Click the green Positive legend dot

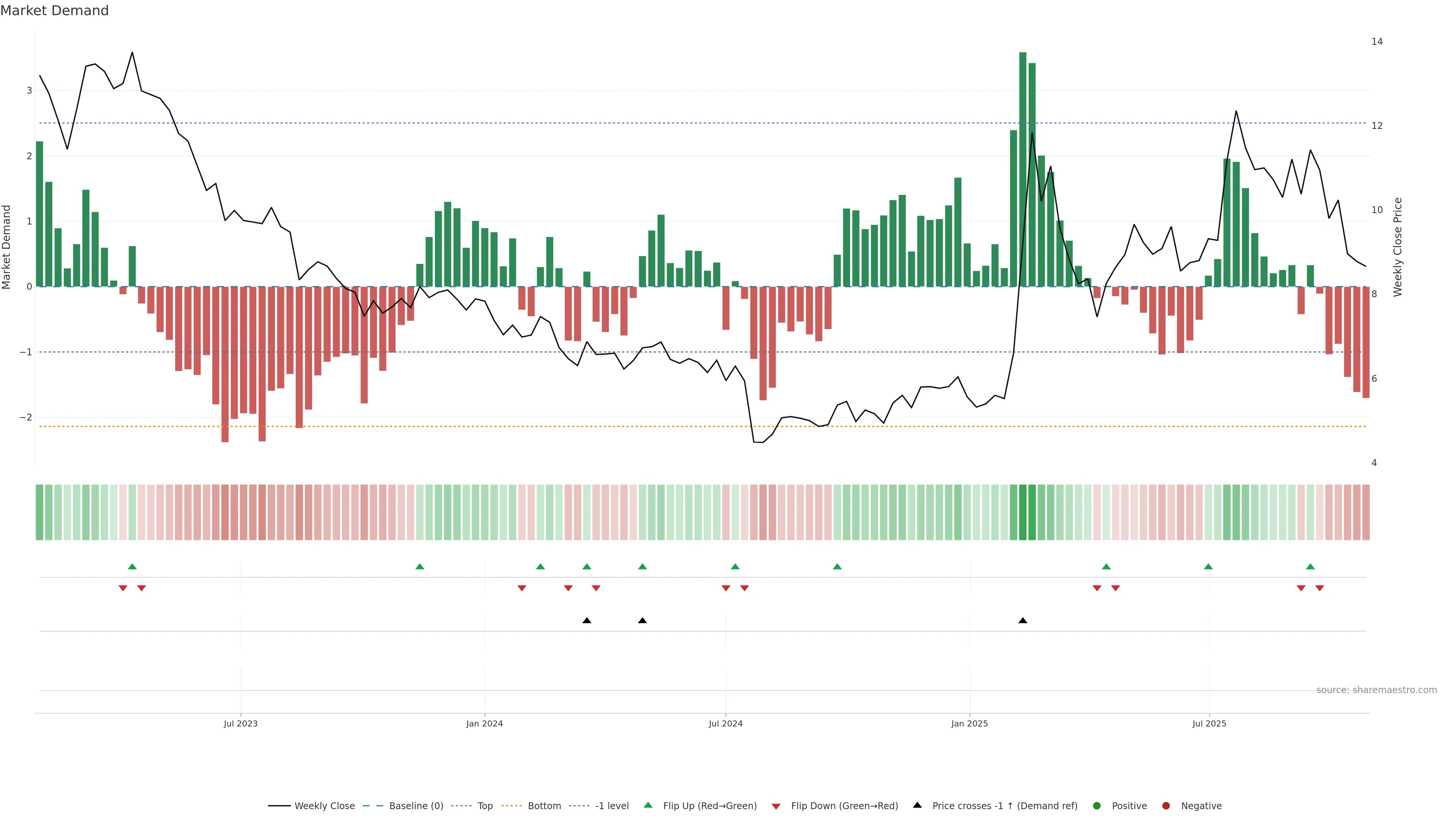[1097, 805]
